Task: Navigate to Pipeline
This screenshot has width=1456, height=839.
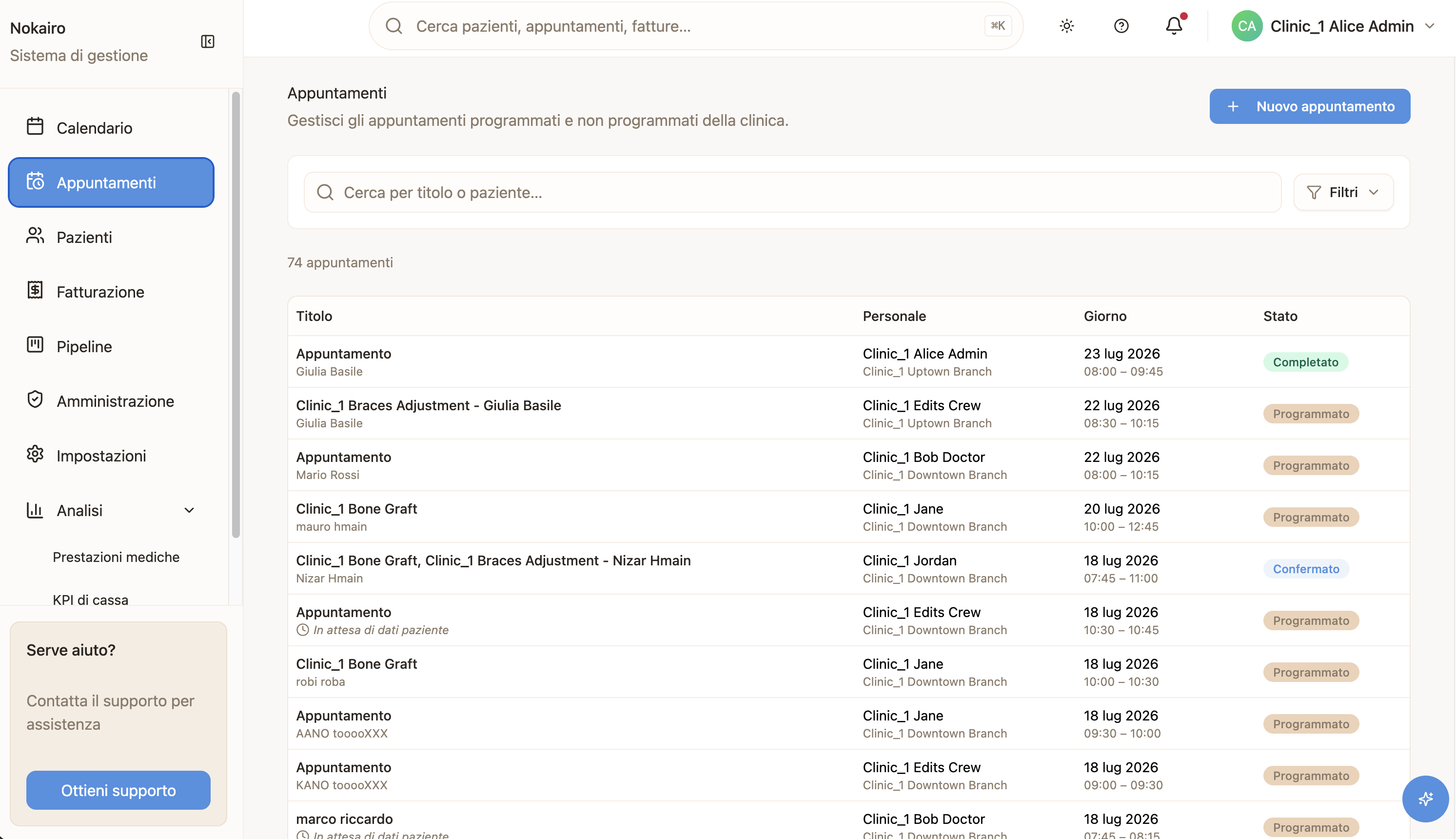Action: (x=111, y=347)
